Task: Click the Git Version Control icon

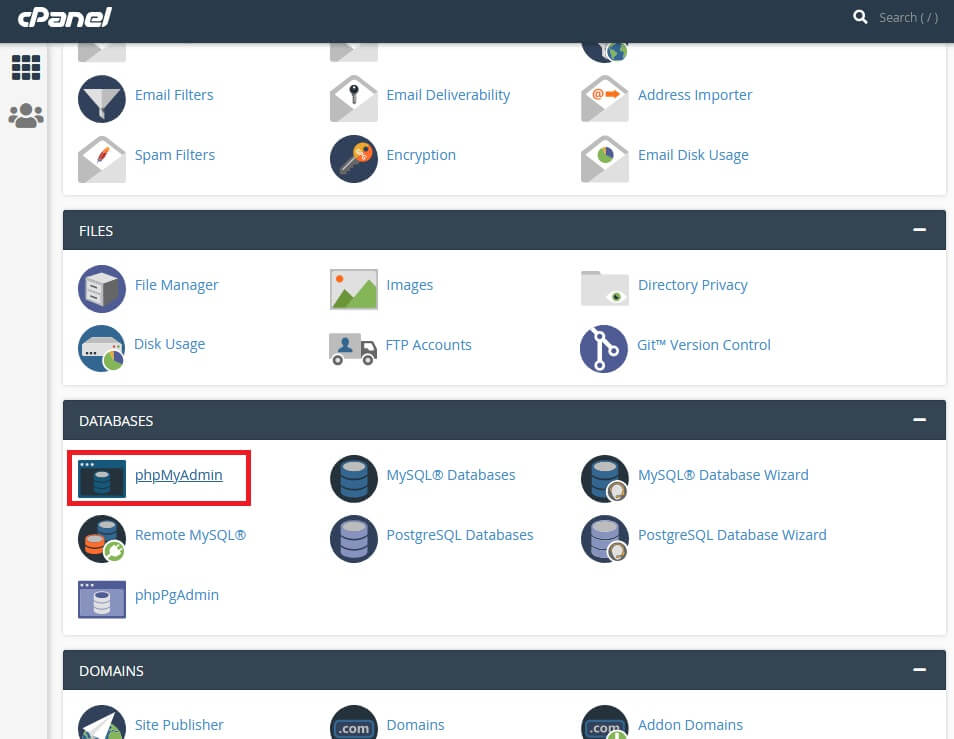Action: pos(604,349)
